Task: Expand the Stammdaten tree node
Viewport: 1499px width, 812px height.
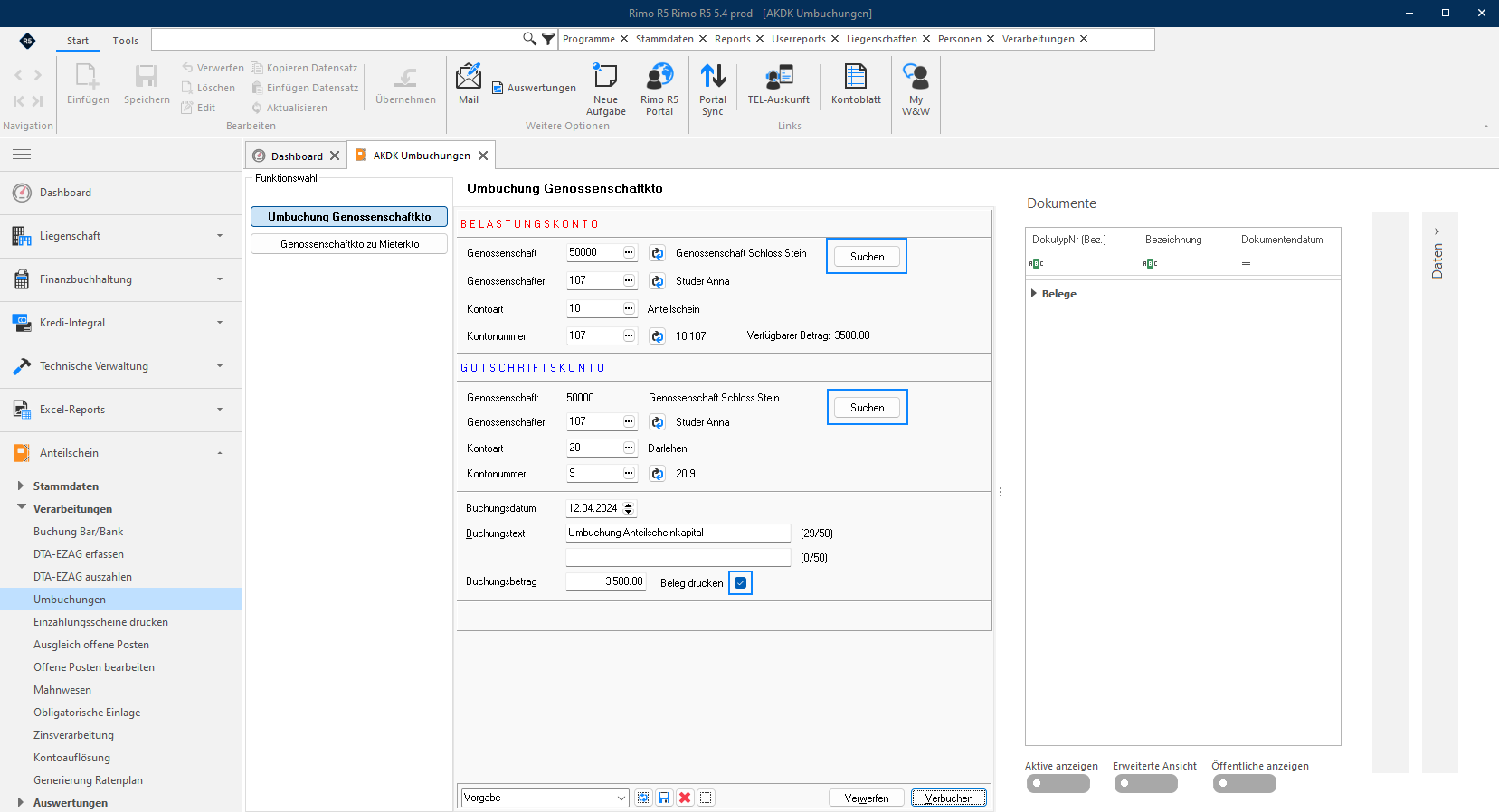Action: click(21, 486)
